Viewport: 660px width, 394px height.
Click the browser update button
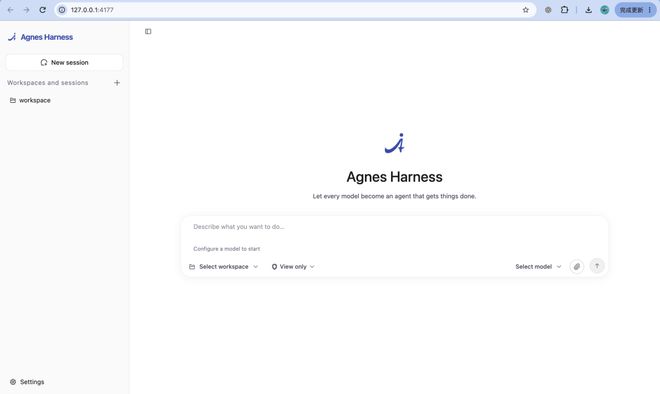pos(636,10)
